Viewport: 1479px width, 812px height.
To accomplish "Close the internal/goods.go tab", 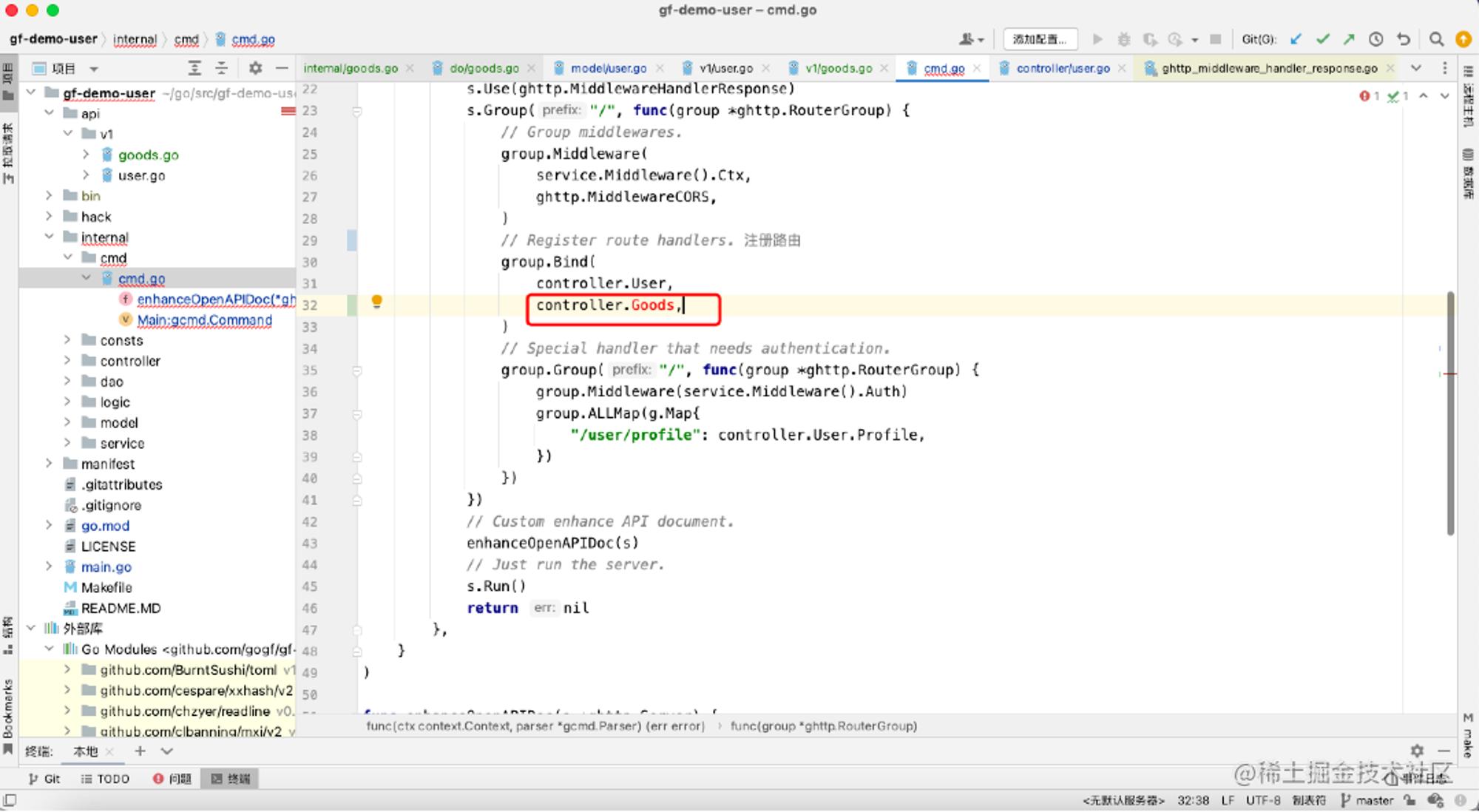I will [410, 69].
